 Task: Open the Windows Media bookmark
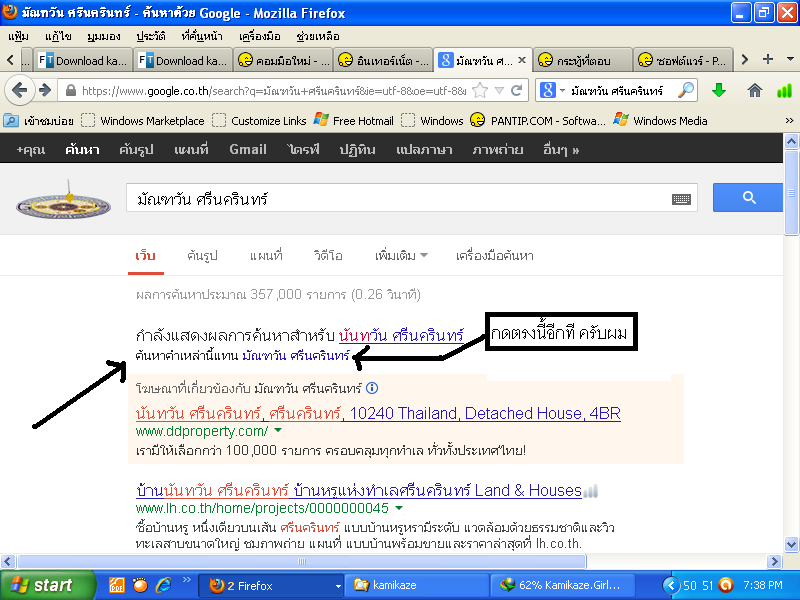pos(660,121)
